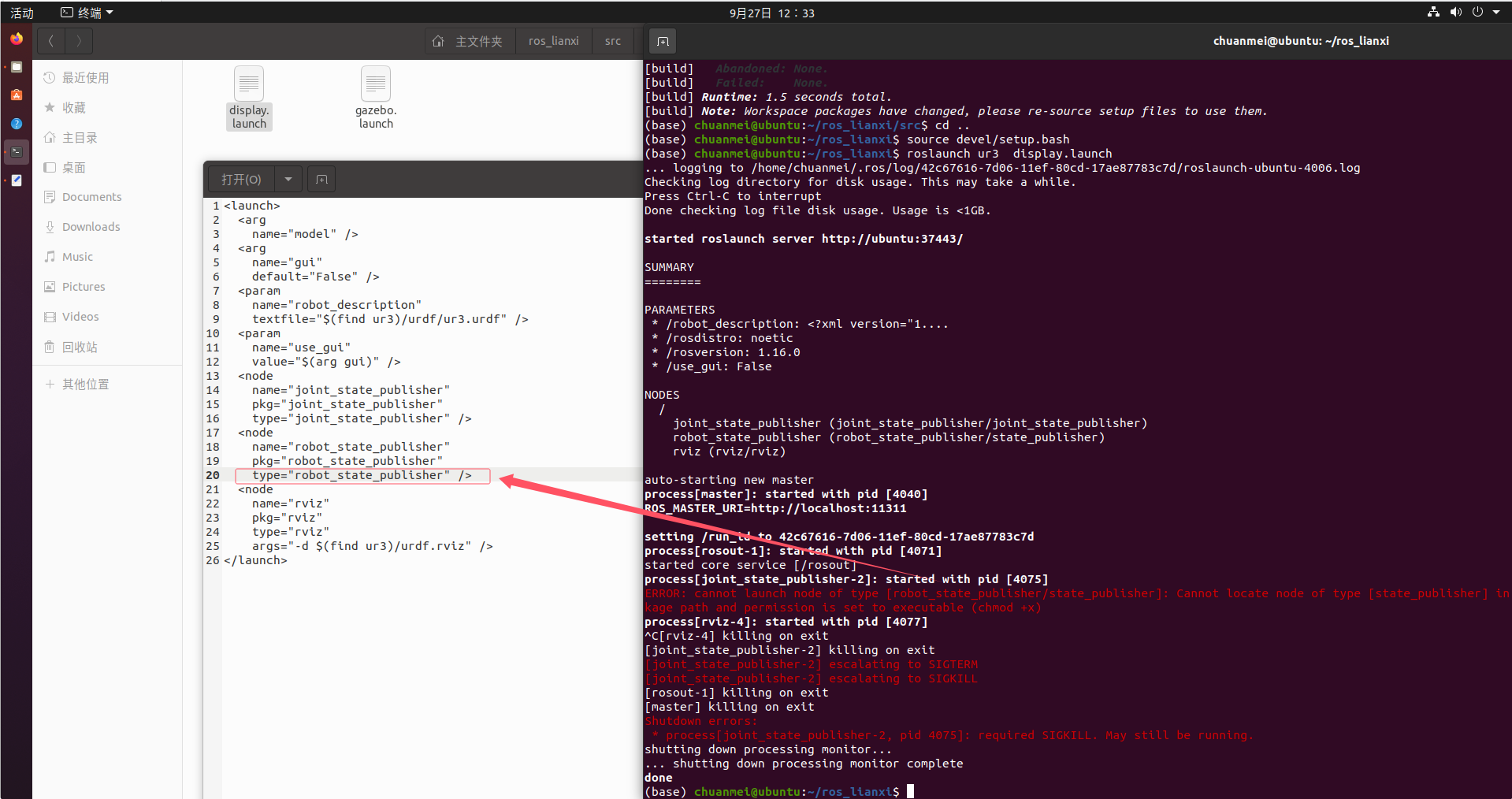Open the text editor icon in the dock
Image resolution: width=1512 pixels, height=799 pixels.
(x=16, y=180)
